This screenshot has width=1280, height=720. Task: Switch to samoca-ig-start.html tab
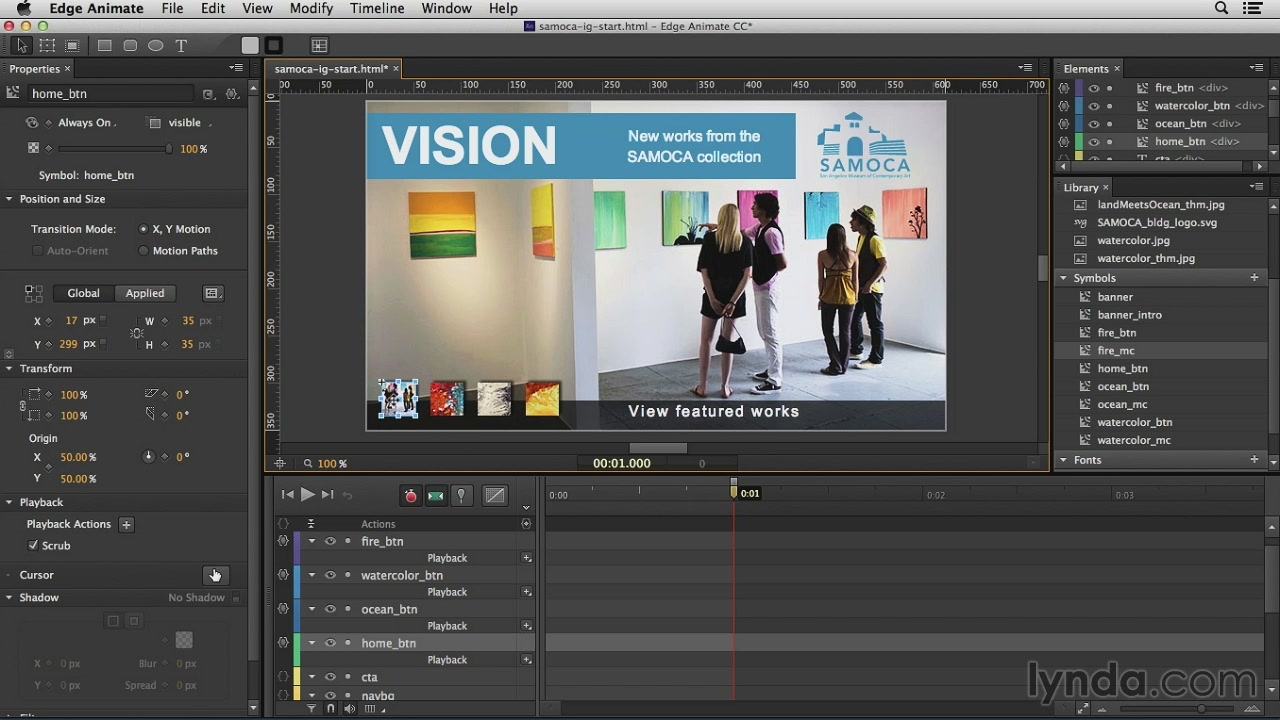331,69
